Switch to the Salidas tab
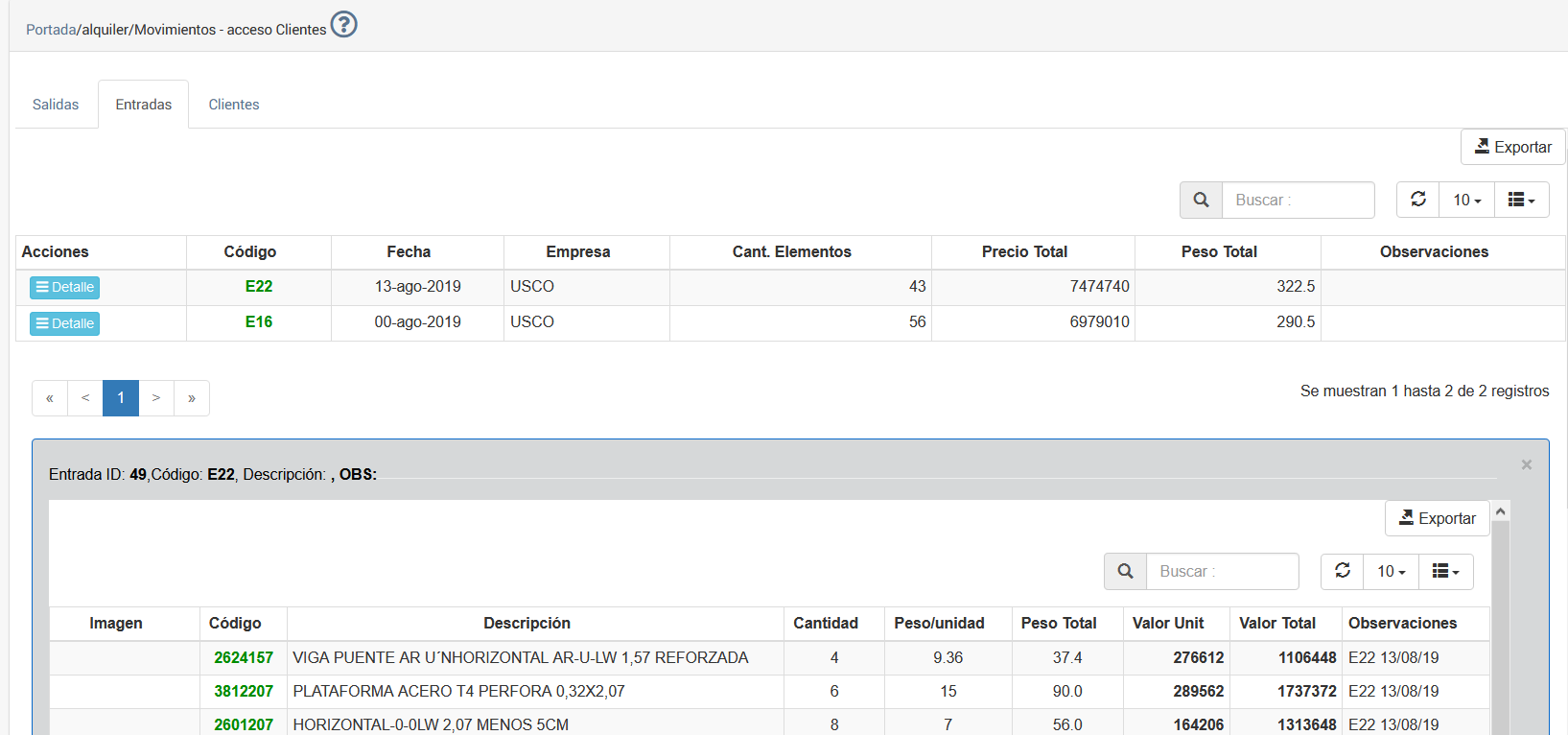This screenshot has height=735, width=1568. tap(56, 105)
